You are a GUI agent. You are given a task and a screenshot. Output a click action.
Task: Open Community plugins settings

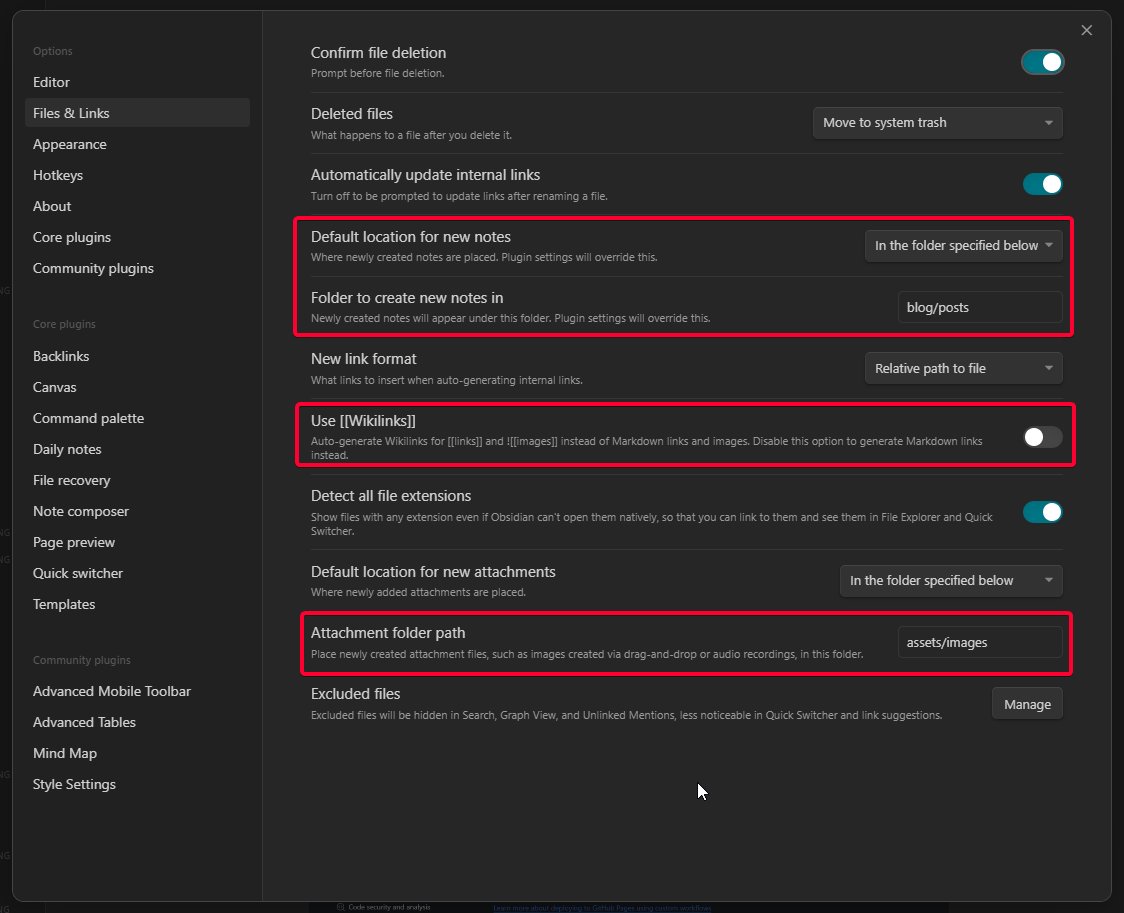pos(93,268)
